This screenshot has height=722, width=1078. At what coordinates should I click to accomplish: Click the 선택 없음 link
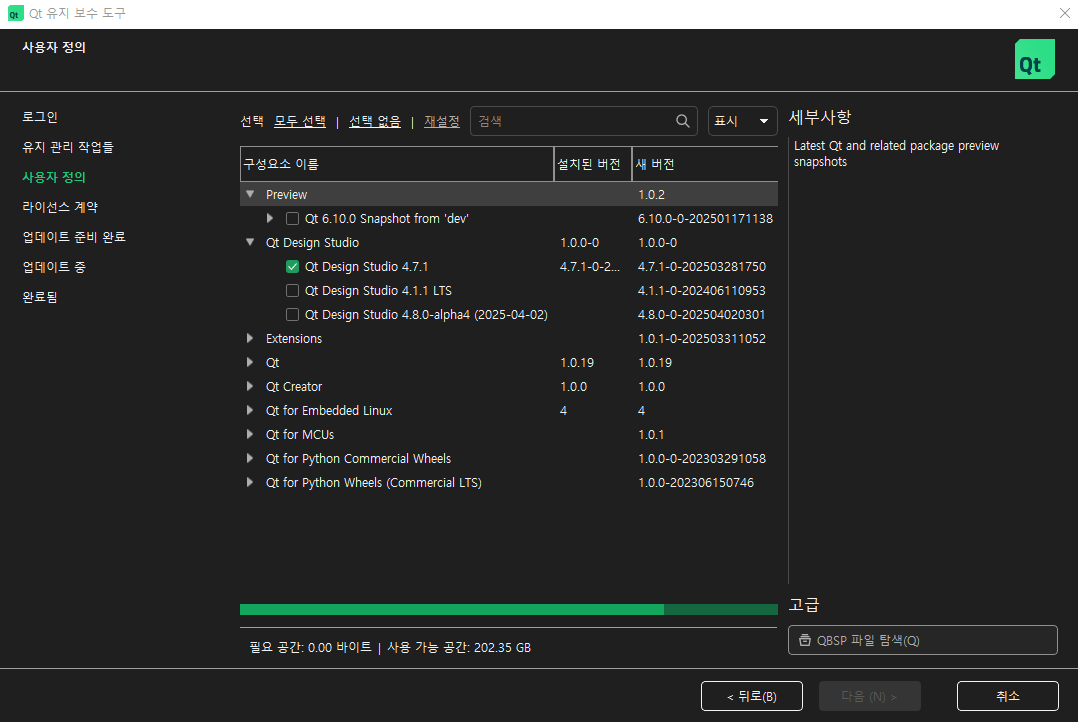pos(375,122)
